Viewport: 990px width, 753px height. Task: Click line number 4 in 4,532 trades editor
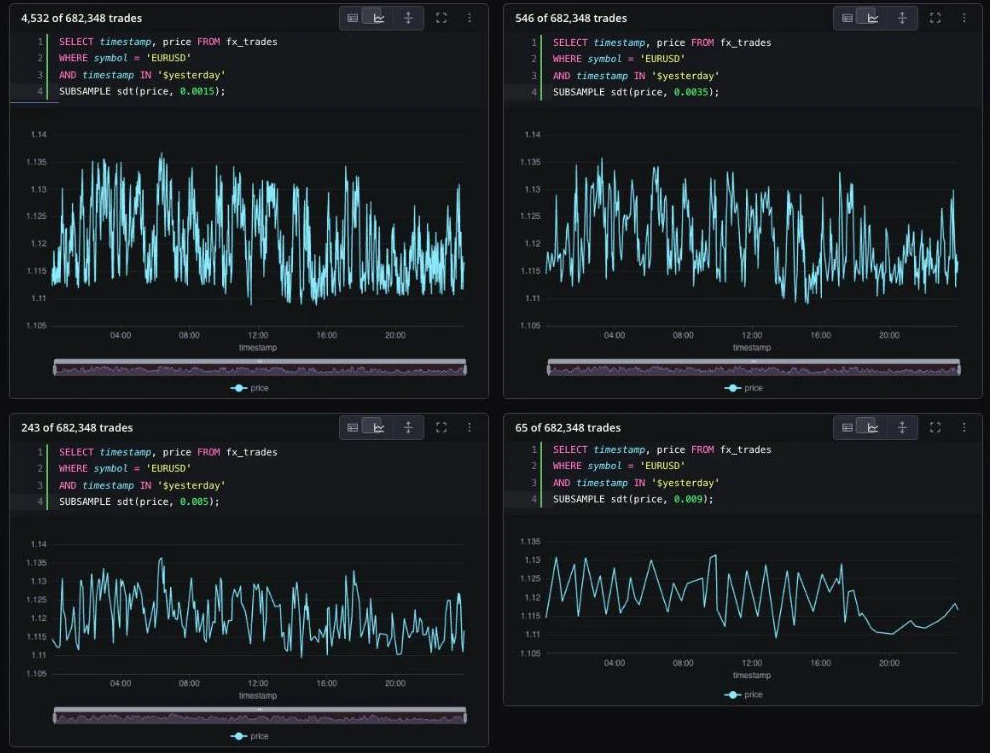point(40,92)
